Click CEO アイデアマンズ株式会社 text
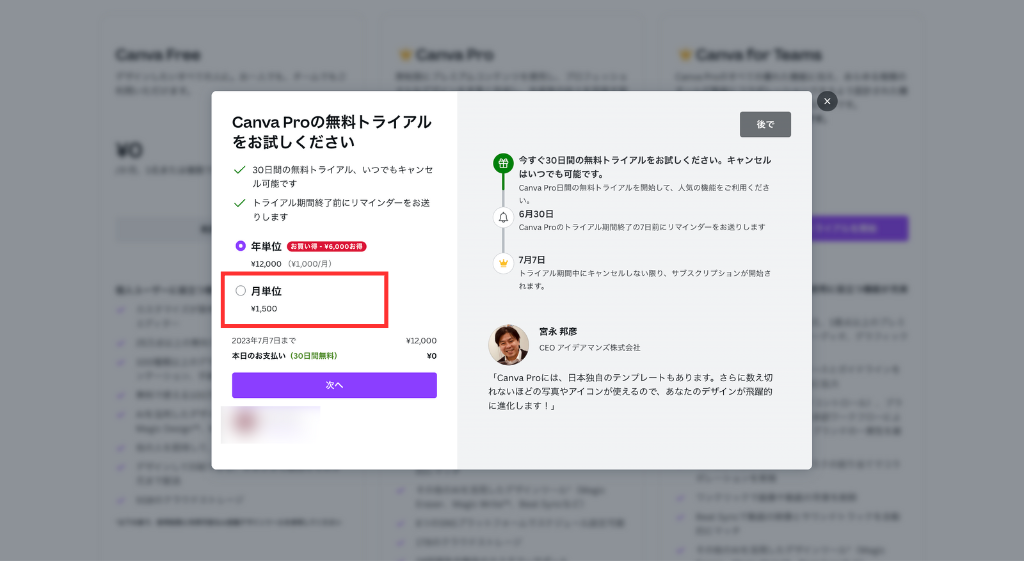Screen dimensions: 1024x561 (x=589, y=347)
